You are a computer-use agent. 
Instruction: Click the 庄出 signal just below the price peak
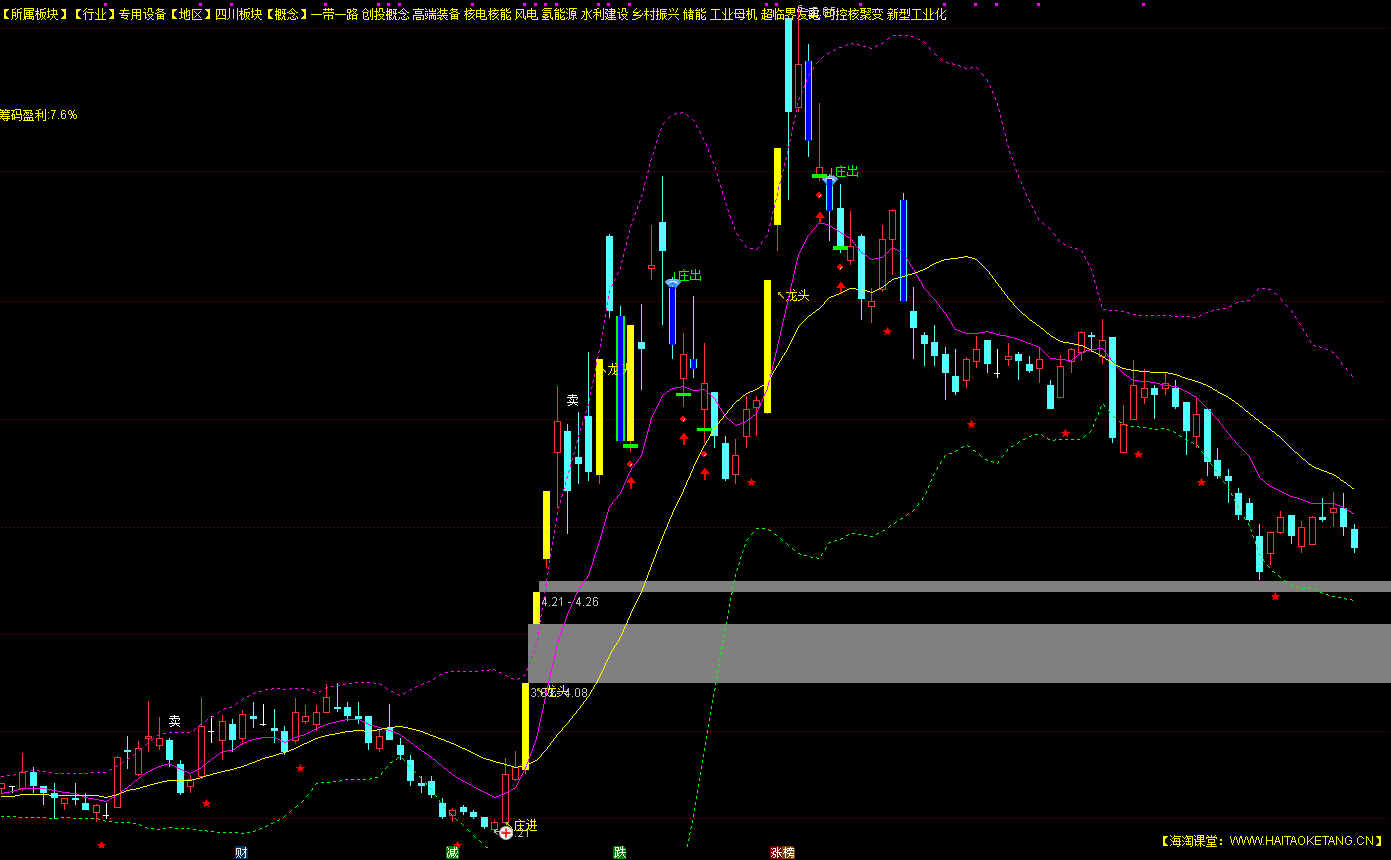[x=846, y=172]
